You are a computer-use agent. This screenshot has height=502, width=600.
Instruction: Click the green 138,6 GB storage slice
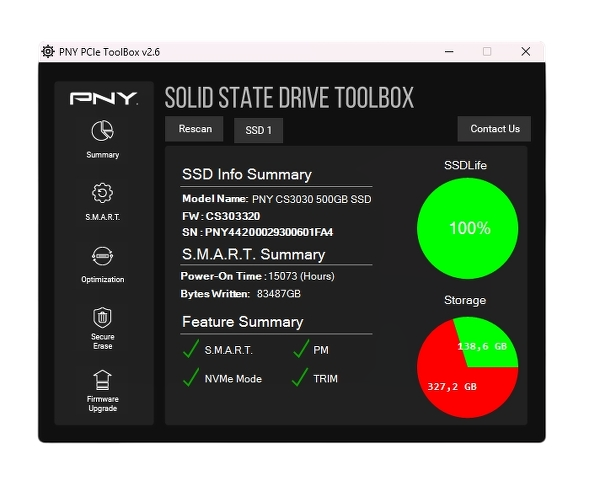click(488, 342)
